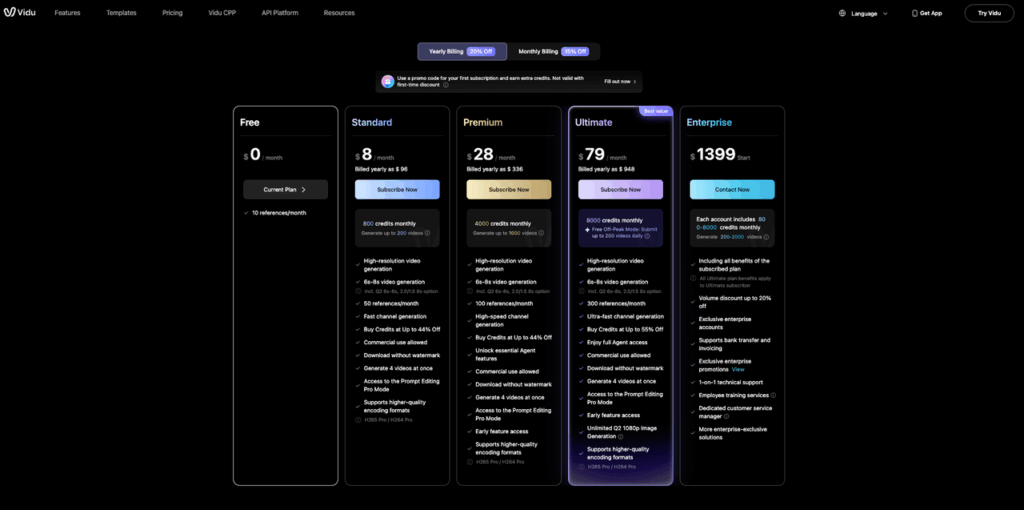Click the Current Plan button
The image size is (1024, 510).
pos(285,189)
